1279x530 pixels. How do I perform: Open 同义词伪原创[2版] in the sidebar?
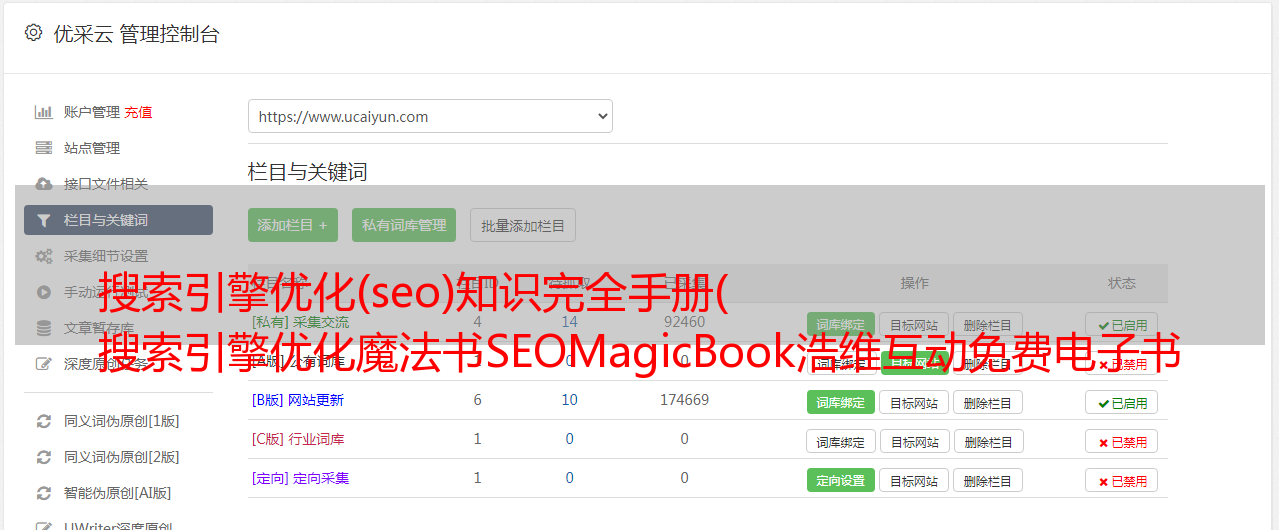pos(122,457)
